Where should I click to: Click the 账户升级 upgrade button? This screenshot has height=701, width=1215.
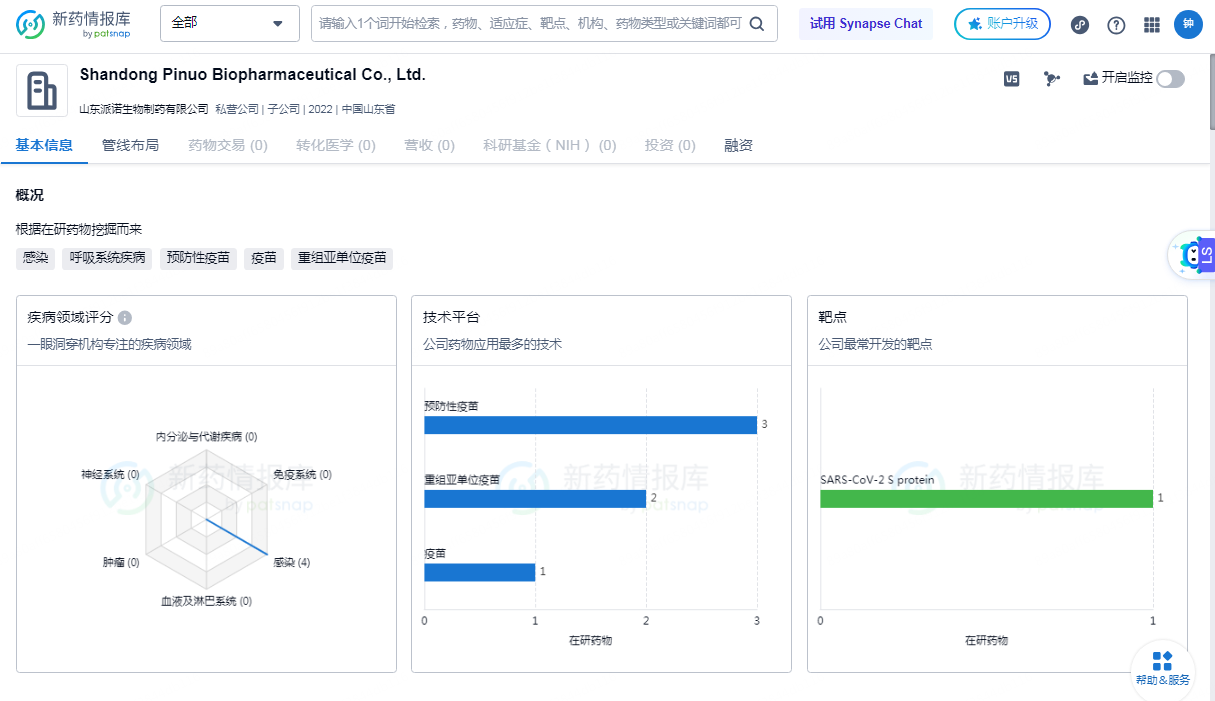pyautogui.click(x=1002, y=23)
